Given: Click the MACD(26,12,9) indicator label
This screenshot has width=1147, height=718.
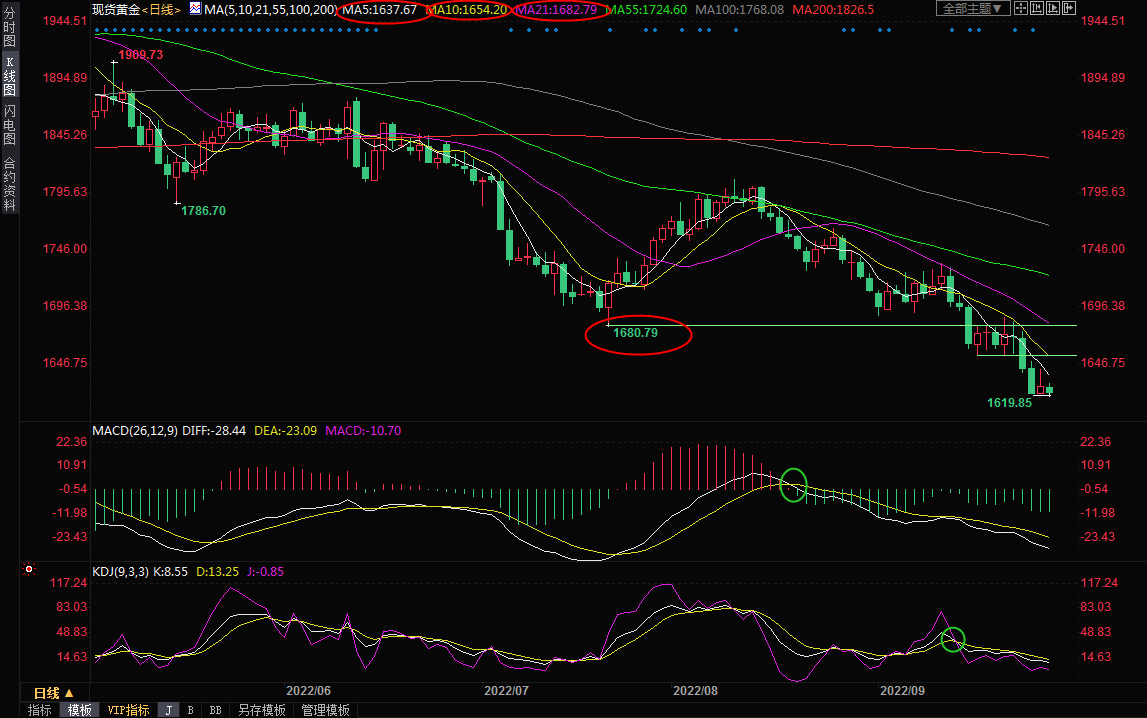Looking at the screenshot, I should [137, 431].
